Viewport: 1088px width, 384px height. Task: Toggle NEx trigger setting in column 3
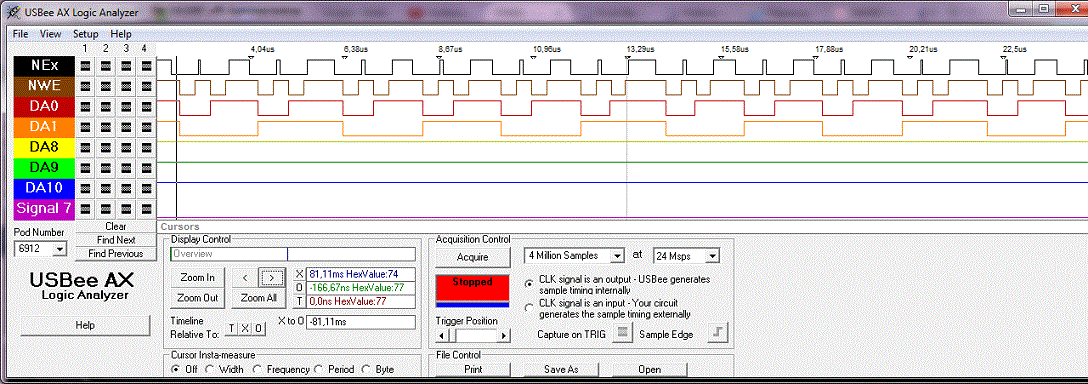[126, 67]
